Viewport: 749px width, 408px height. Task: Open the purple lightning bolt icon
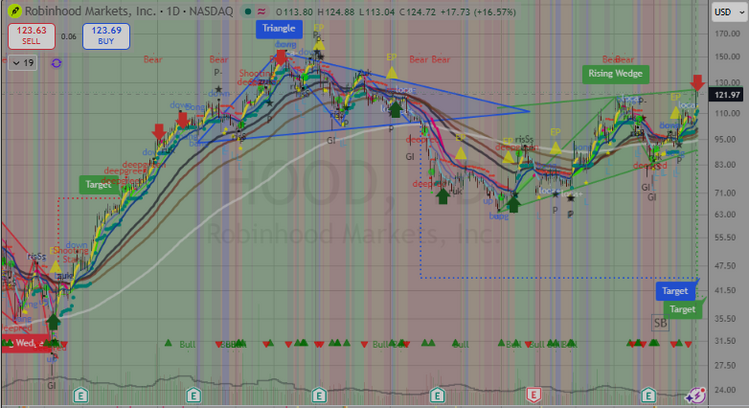(696, 396)
